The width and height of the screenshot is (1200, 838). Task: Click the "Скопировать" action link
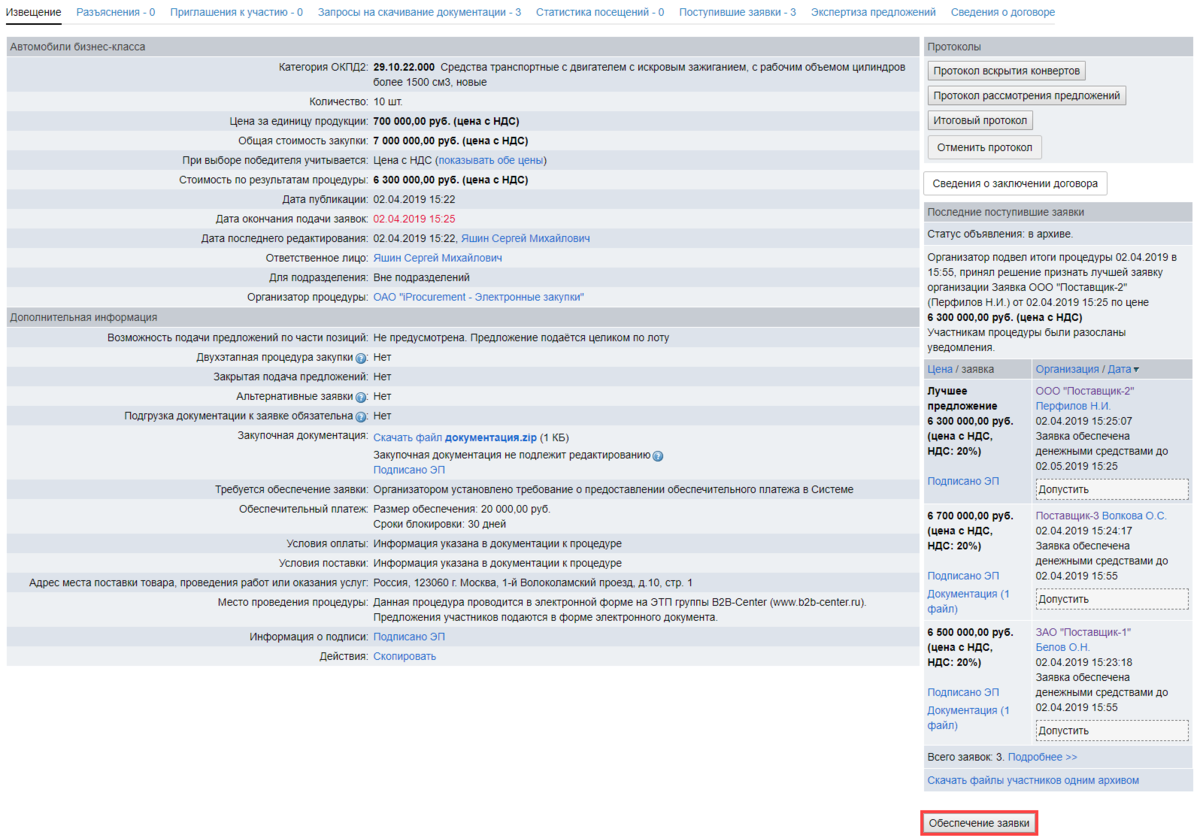(404, 657)
